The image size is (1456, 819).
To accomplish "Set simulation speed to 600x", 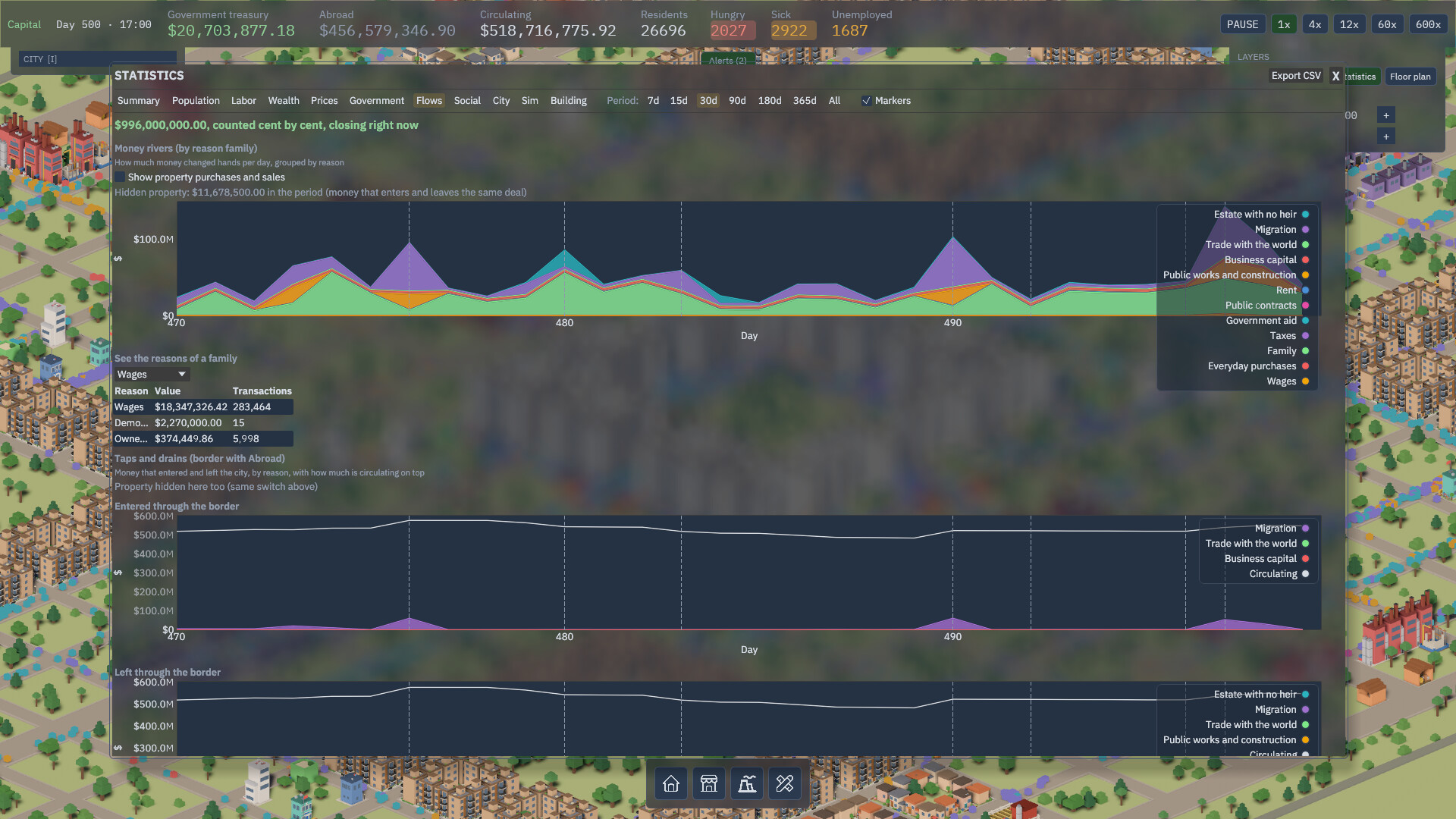I will click(x=1428, y=24).
